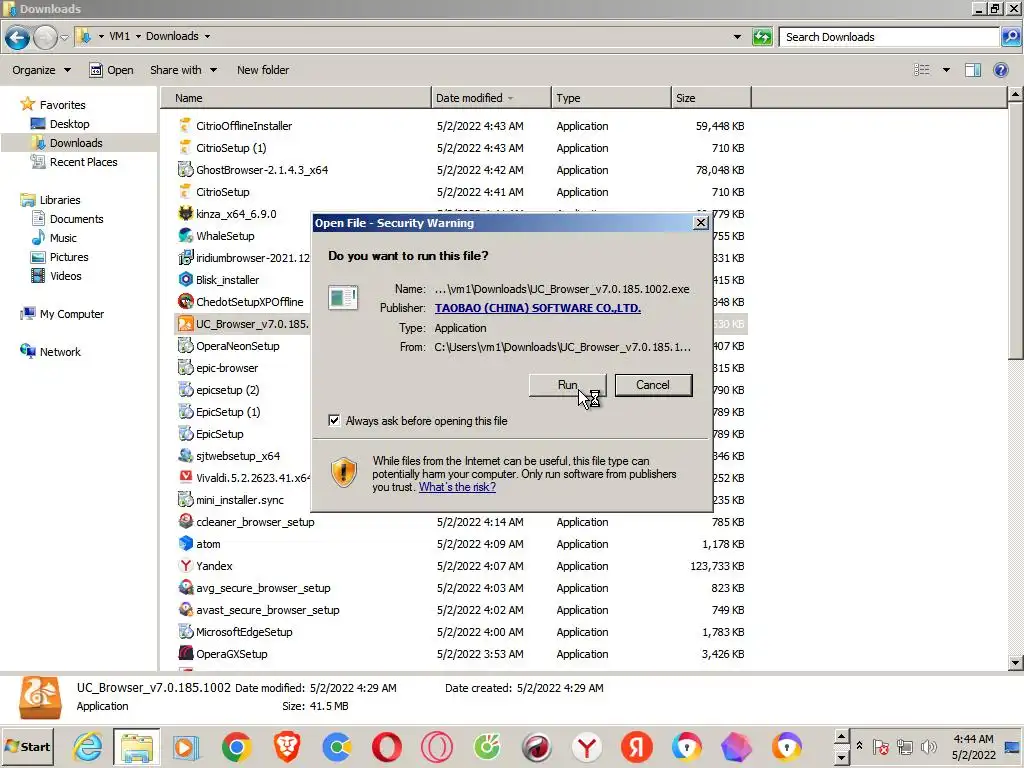Open the Windows Start menu
The height and width of the screenshot is (768, 1024).
(27, 747)
